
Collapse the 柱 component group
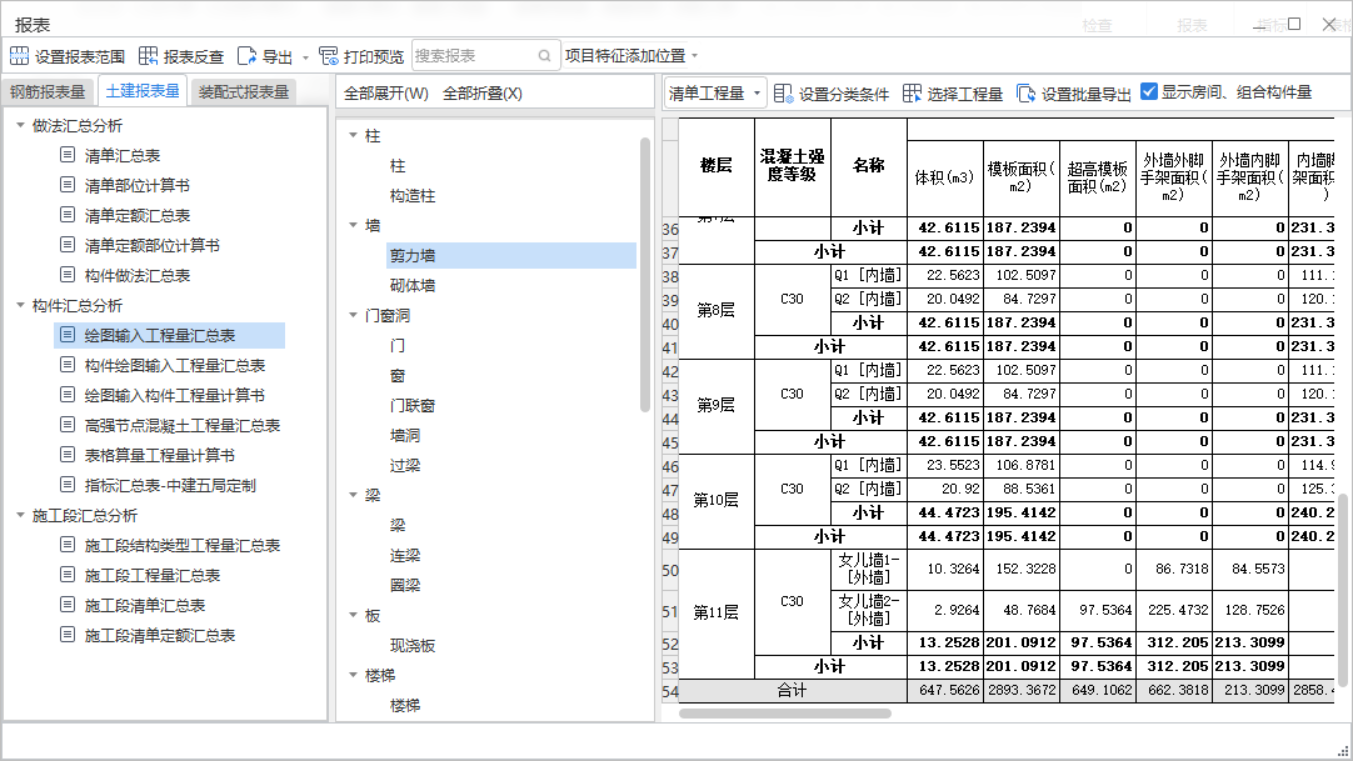pos(353,135)
